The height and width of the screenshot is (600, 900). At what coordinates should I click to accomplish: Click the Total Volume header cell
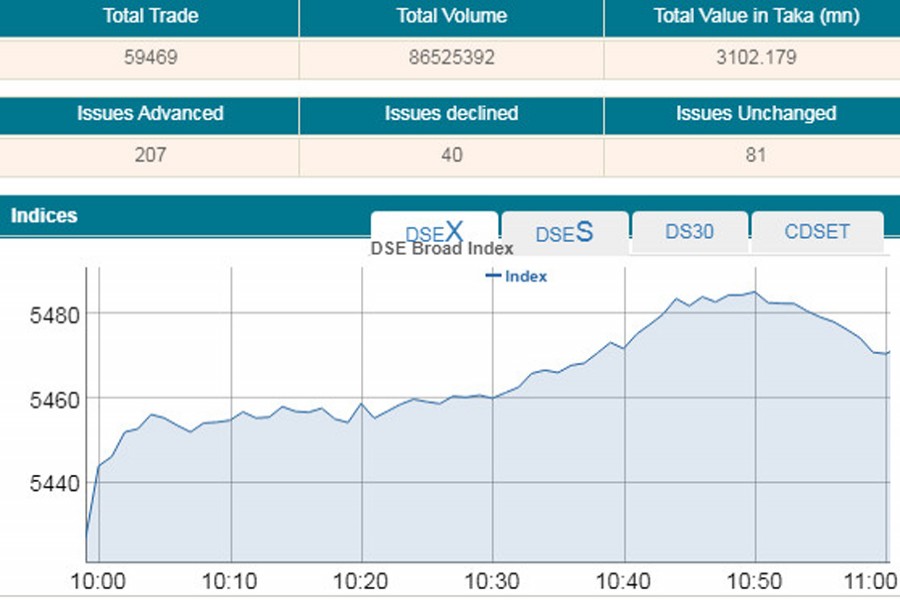coord(451,17)
